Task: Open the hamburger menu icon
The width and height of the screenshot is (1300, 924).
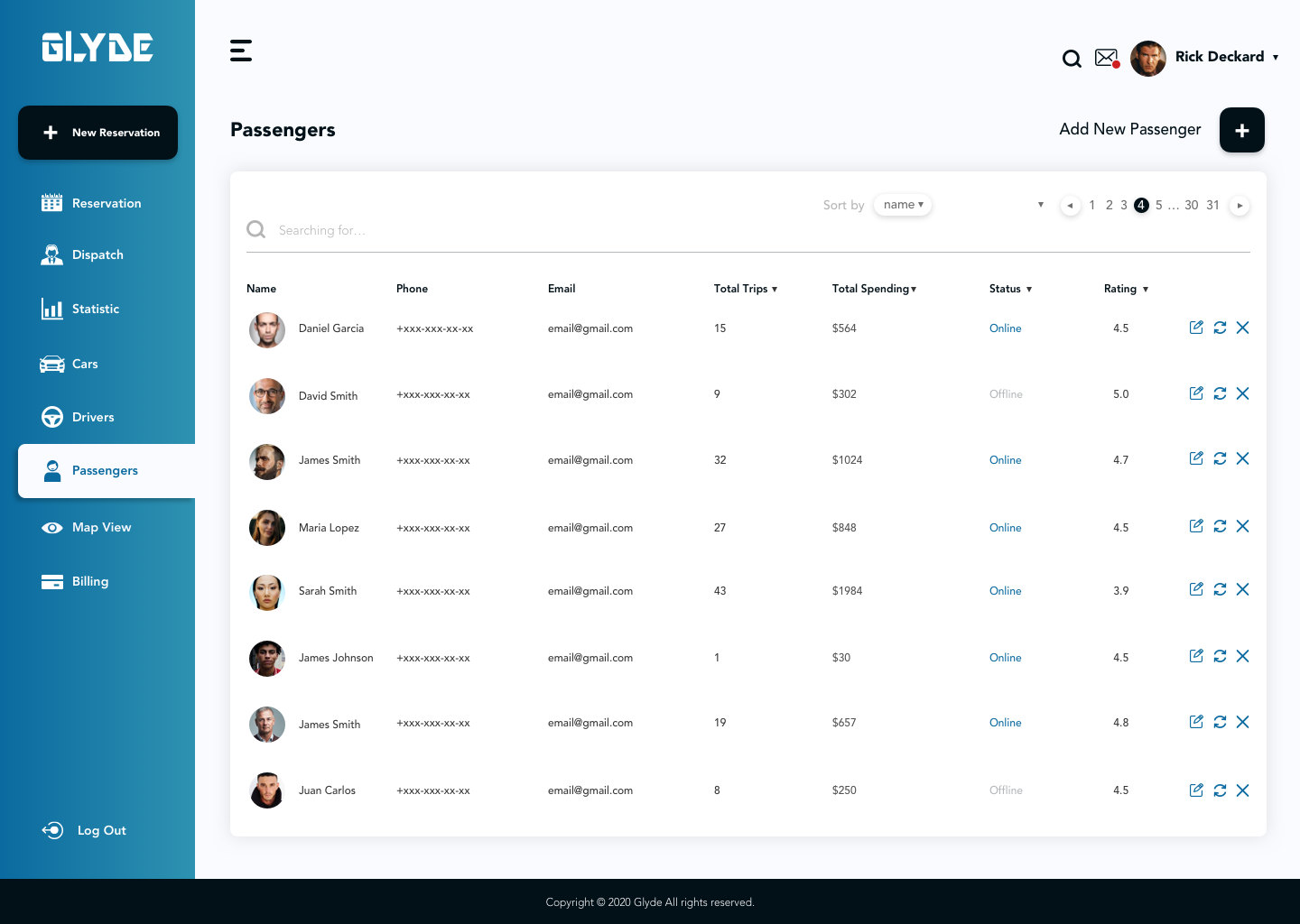Action: (x=241, y=51)
